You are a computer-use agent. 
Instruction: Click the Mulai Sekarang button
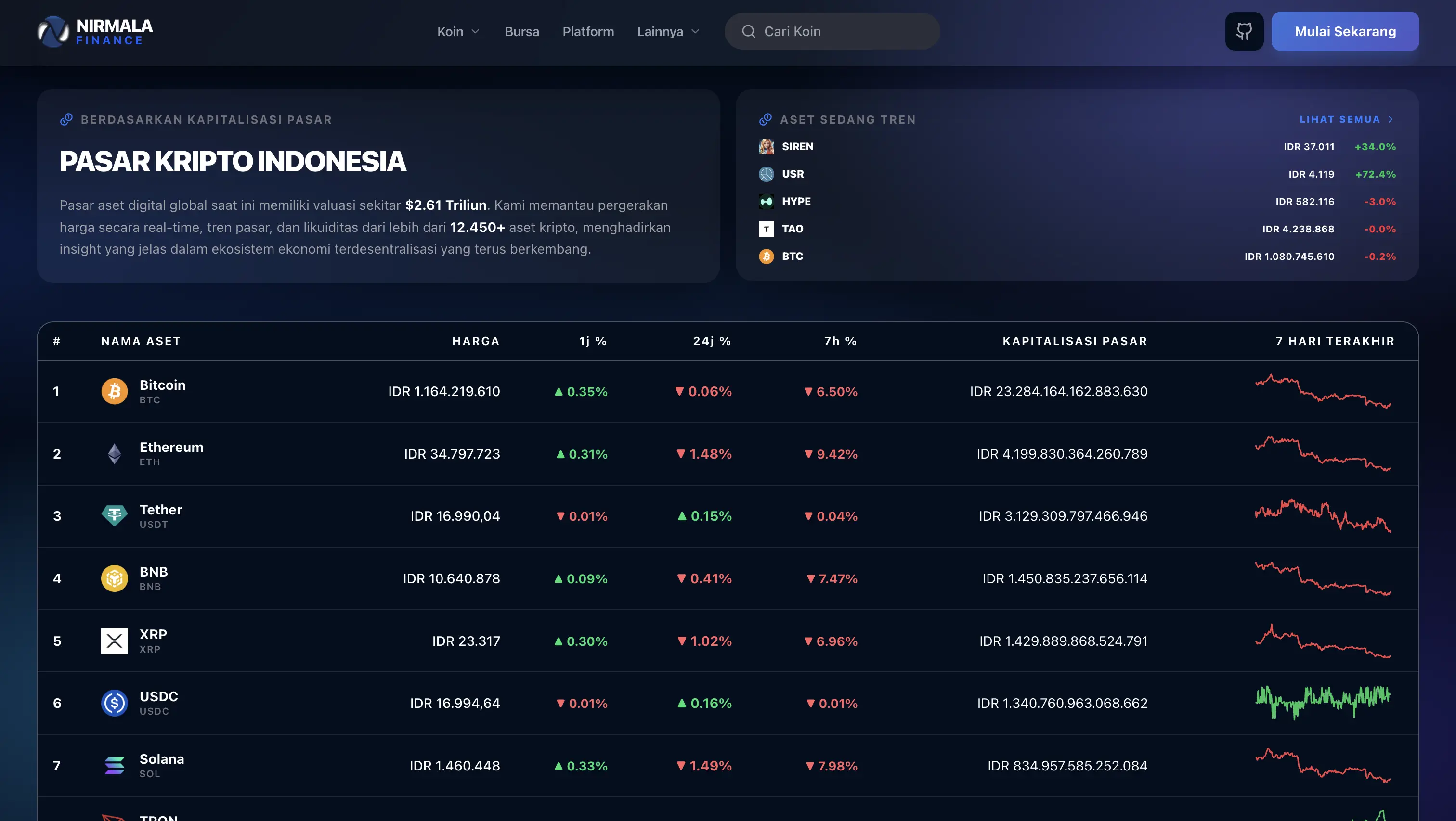(x=1345, y=32)
